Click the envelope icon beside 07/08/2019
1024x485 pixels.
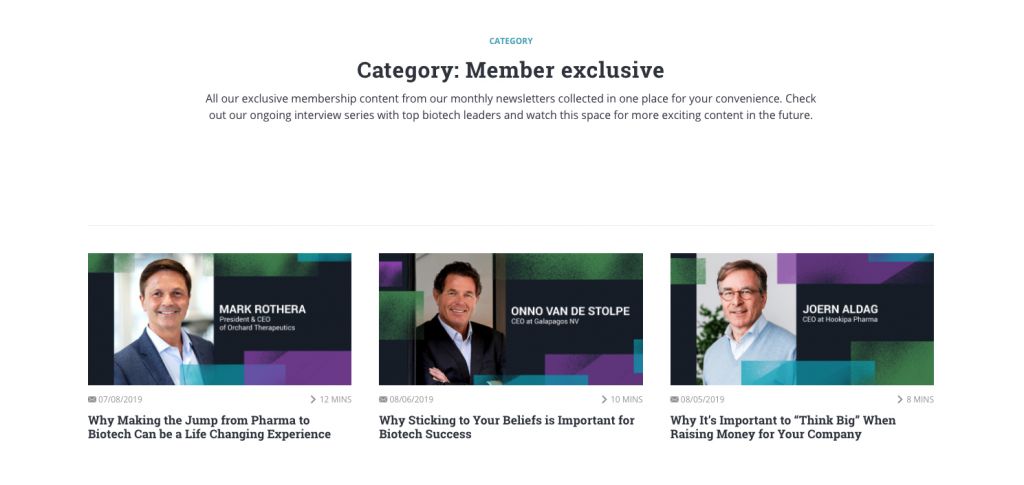(92, 399)
